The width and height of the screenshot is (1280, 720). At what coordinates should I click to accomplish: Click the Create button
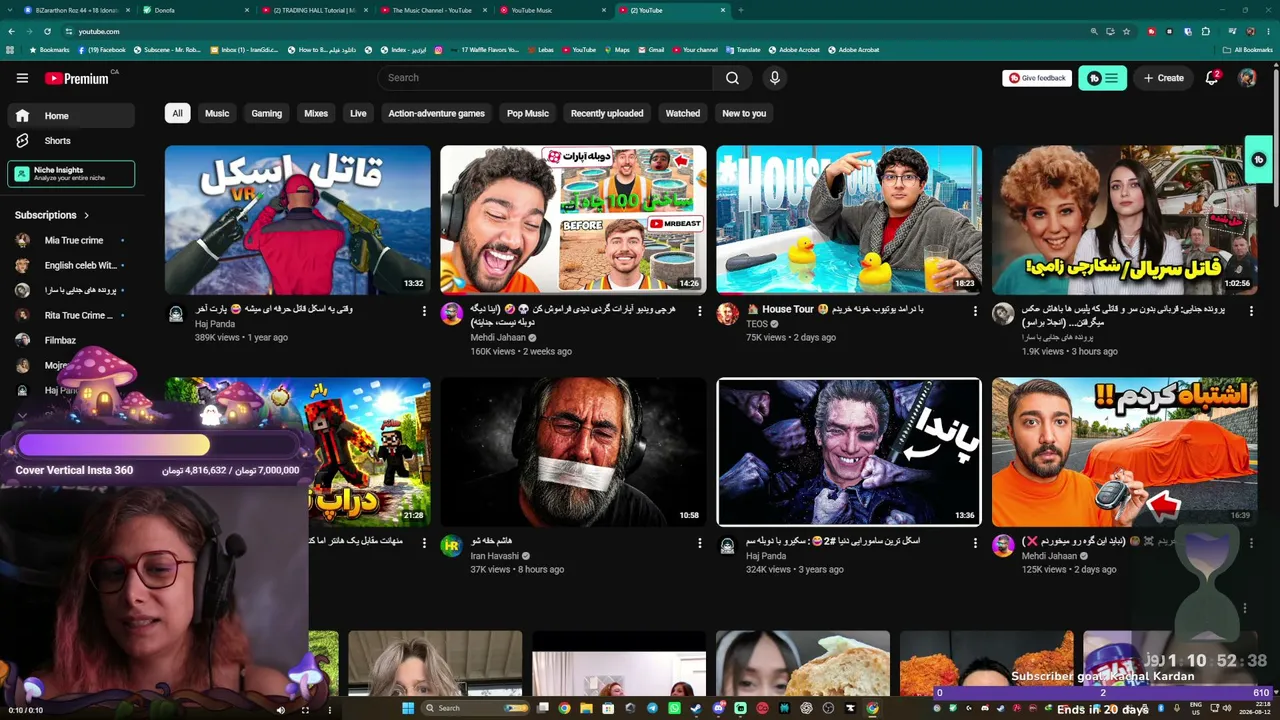1164,78
